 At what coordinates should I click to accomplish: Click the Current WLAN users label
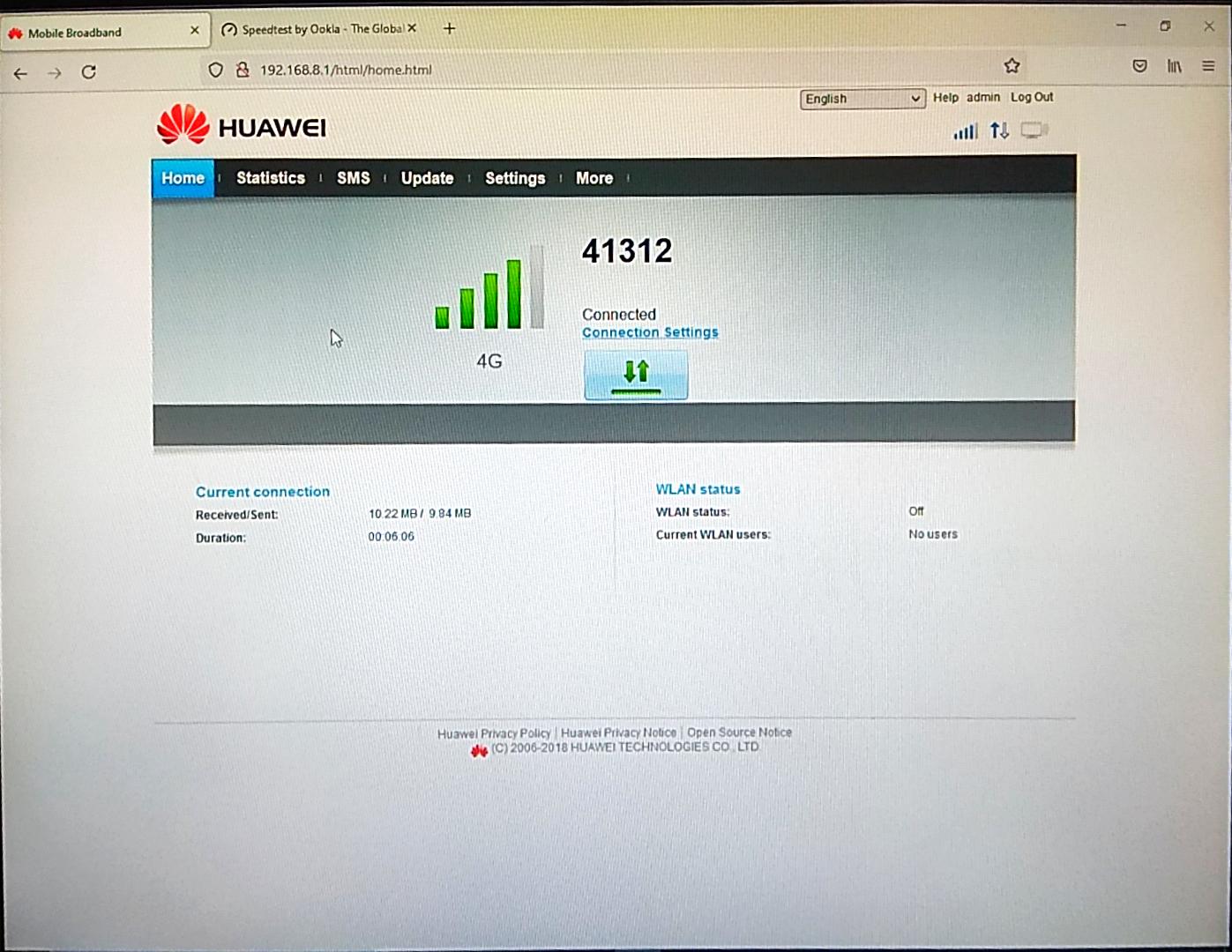[x=713, y=535]
